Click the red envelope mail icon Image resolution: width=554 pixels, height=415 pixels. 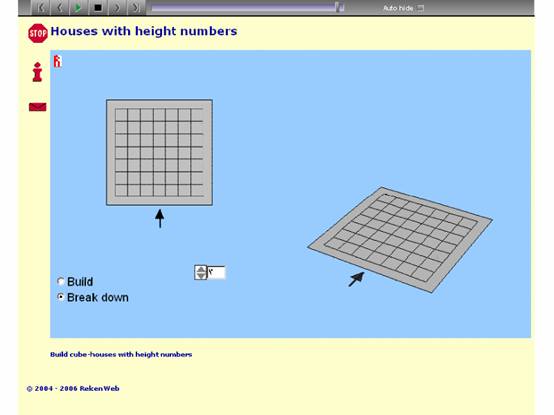pos(37,107)
